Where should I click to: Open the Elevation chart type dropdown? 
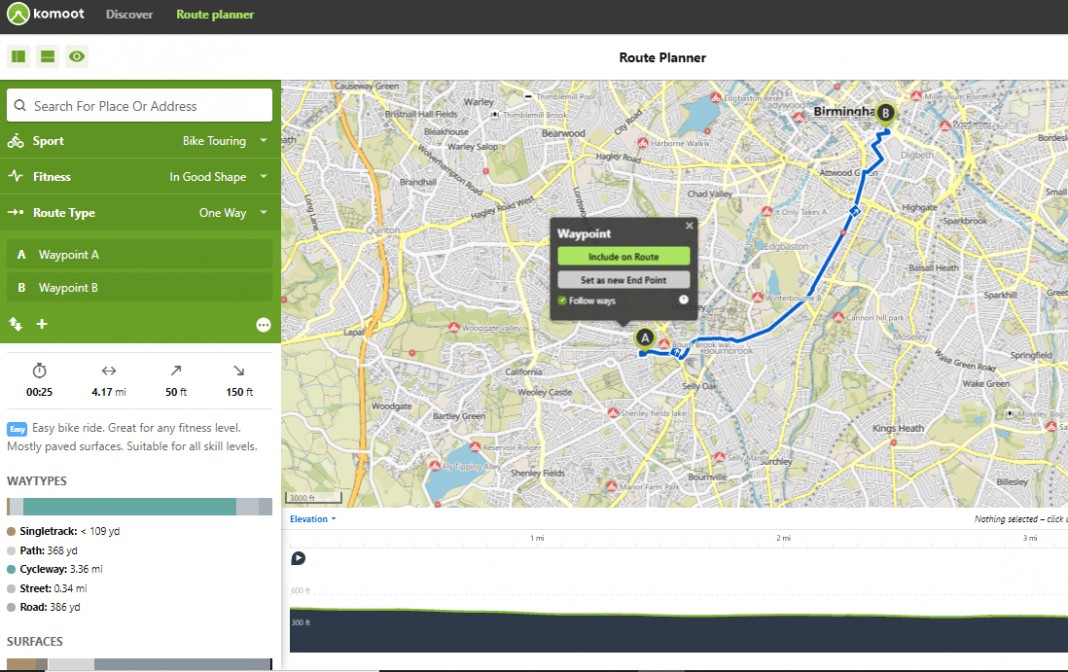coord(312,519)
